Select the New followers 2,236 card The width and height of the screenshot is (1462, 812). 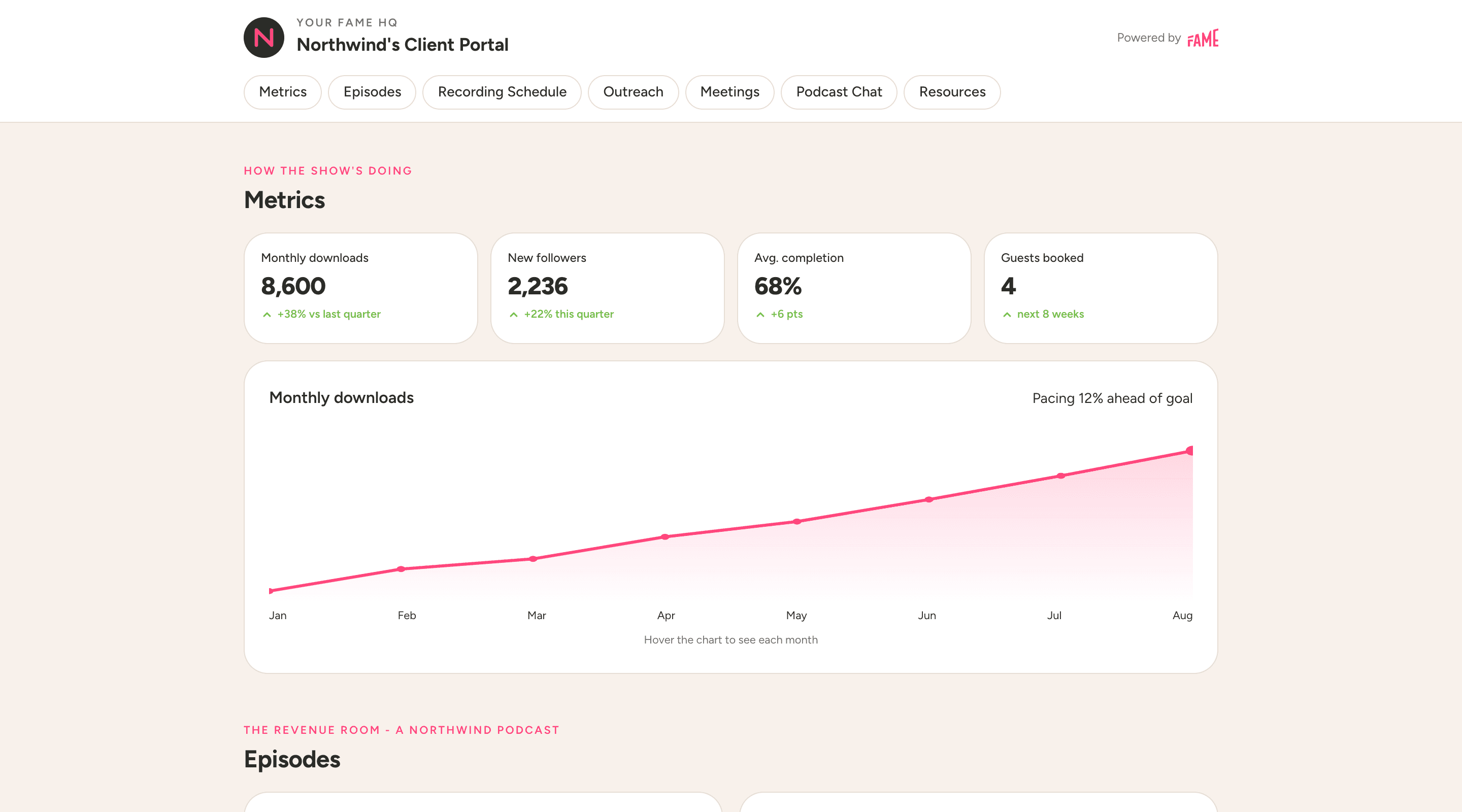(x=607, y=288)
